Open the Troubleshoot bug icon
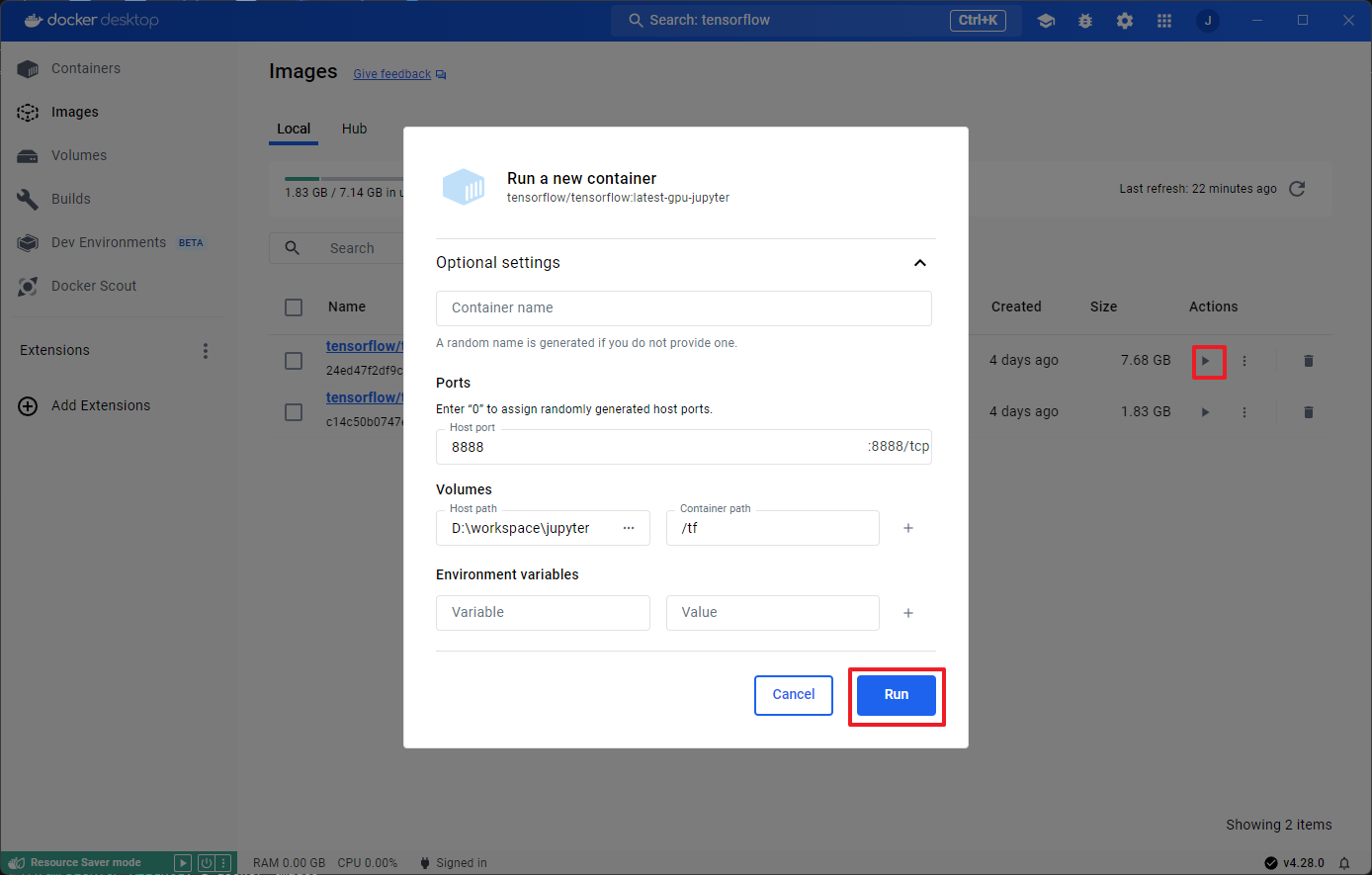Image resolution: width=1372 pixels, height=875 pixels. [1085, 21]
